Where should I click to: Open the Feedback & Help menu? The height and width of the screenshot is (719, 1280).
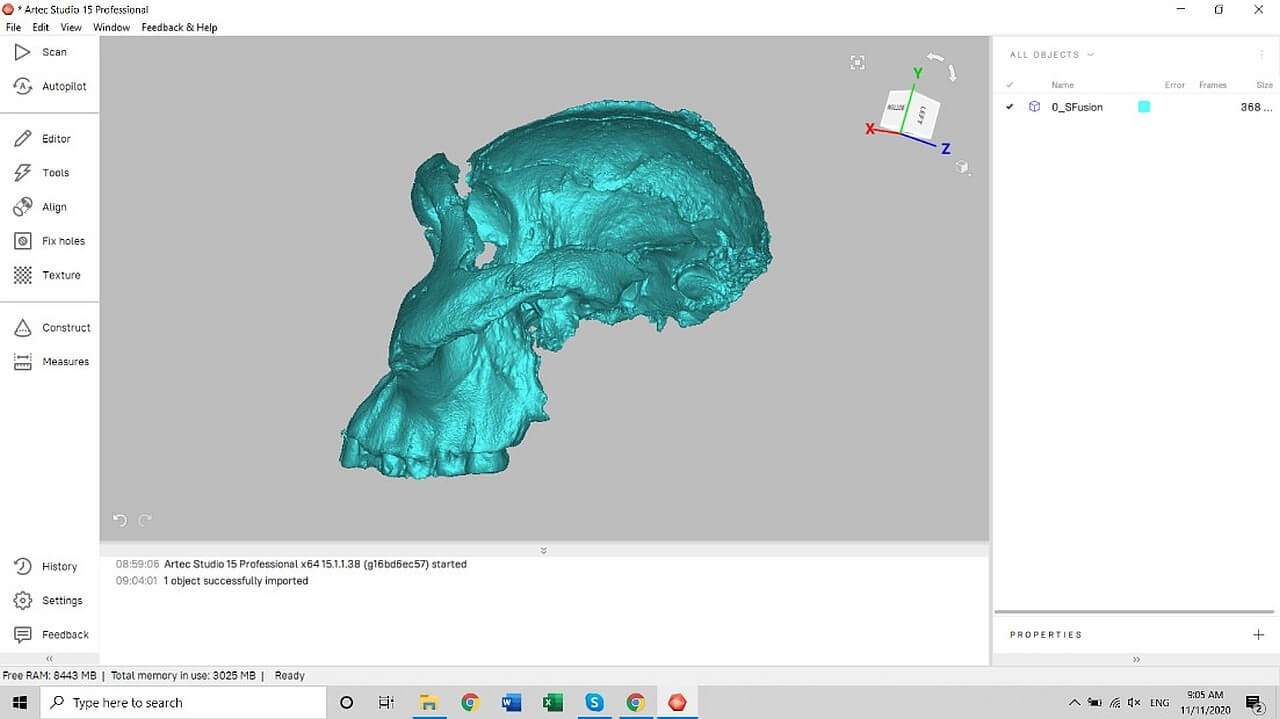coord(179,27)
